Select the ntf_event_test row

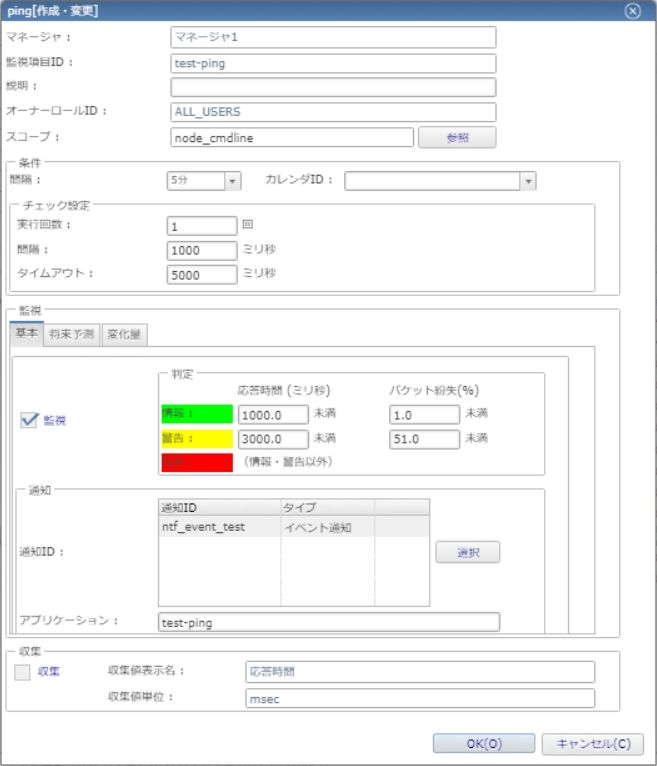pyautogui.click(x=294, y=527)
